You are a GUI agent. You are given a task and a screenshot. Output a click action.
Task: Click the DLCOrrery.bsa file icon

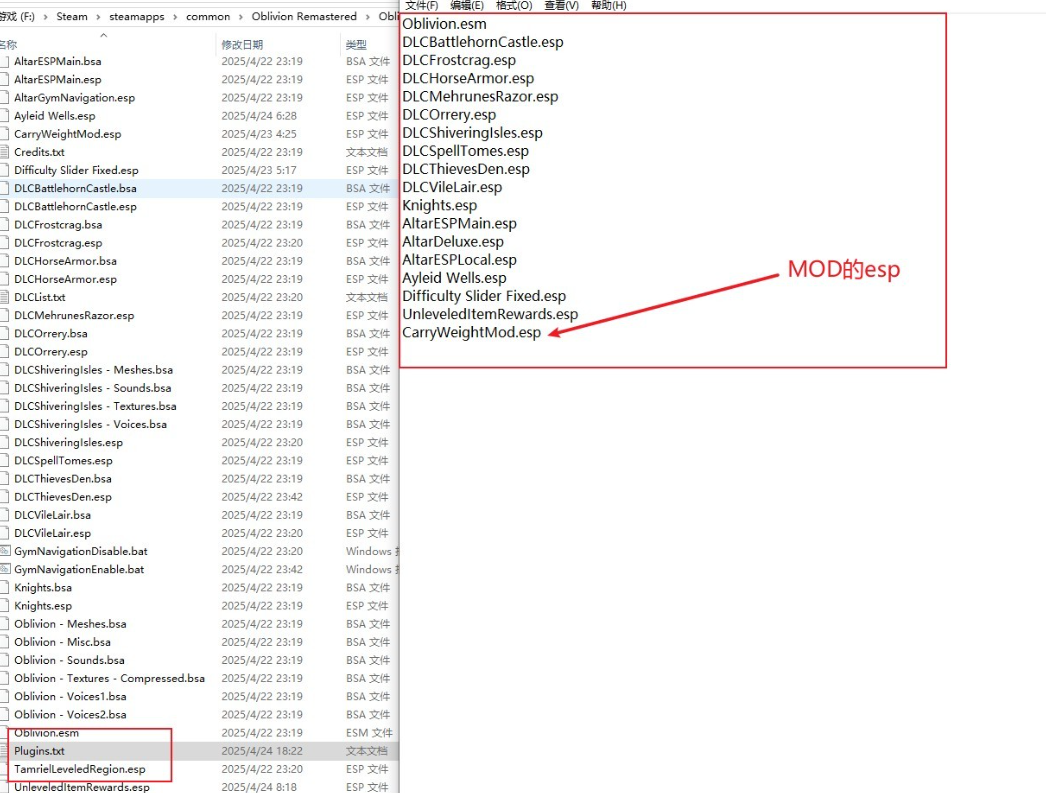coord(4,333)
